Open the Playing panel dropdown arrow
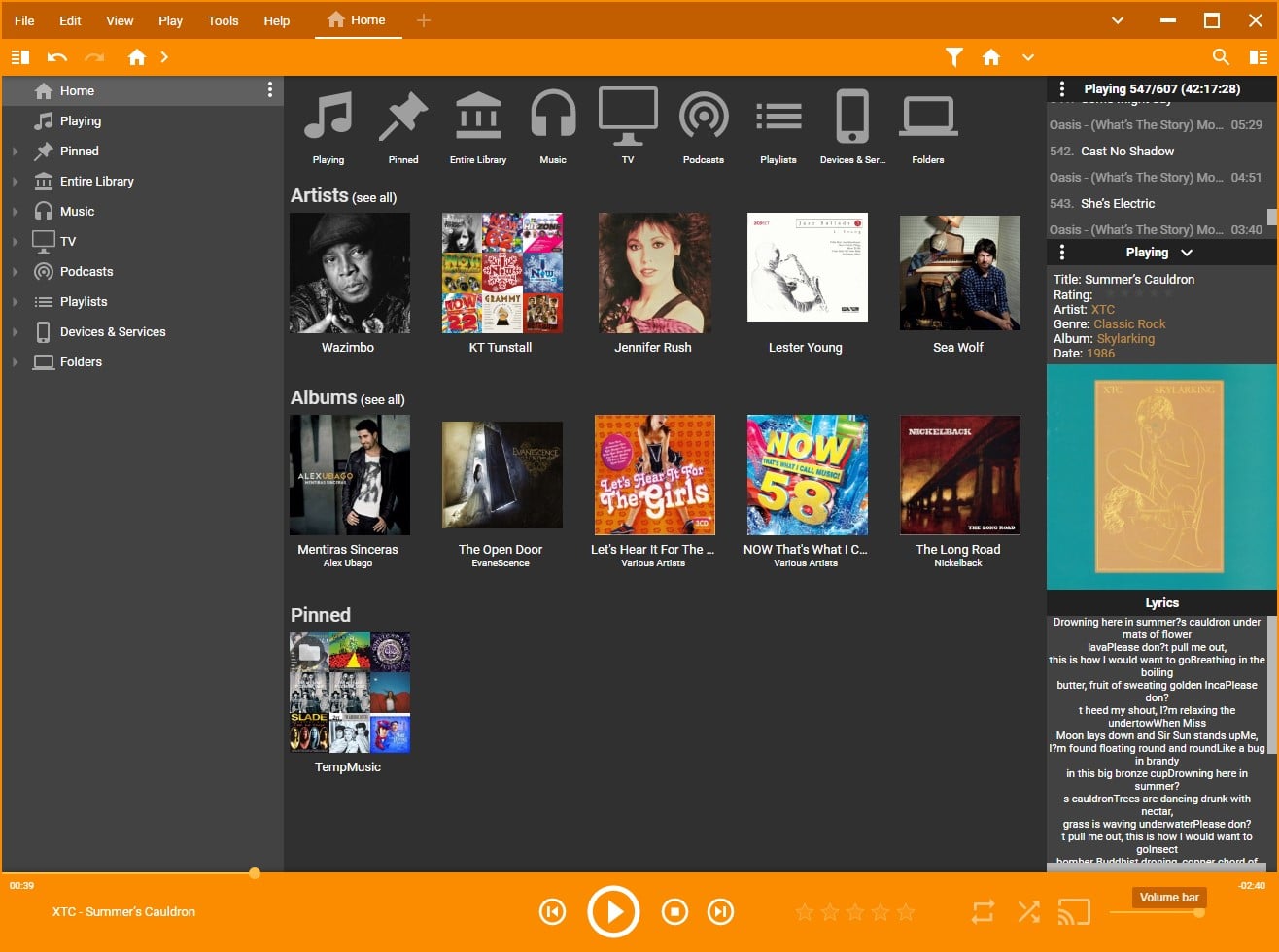 [x=1186, y=253]
